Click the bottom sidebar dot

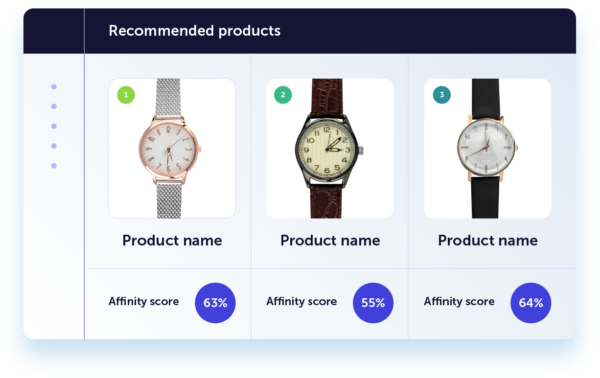click(x=54, y=166)
